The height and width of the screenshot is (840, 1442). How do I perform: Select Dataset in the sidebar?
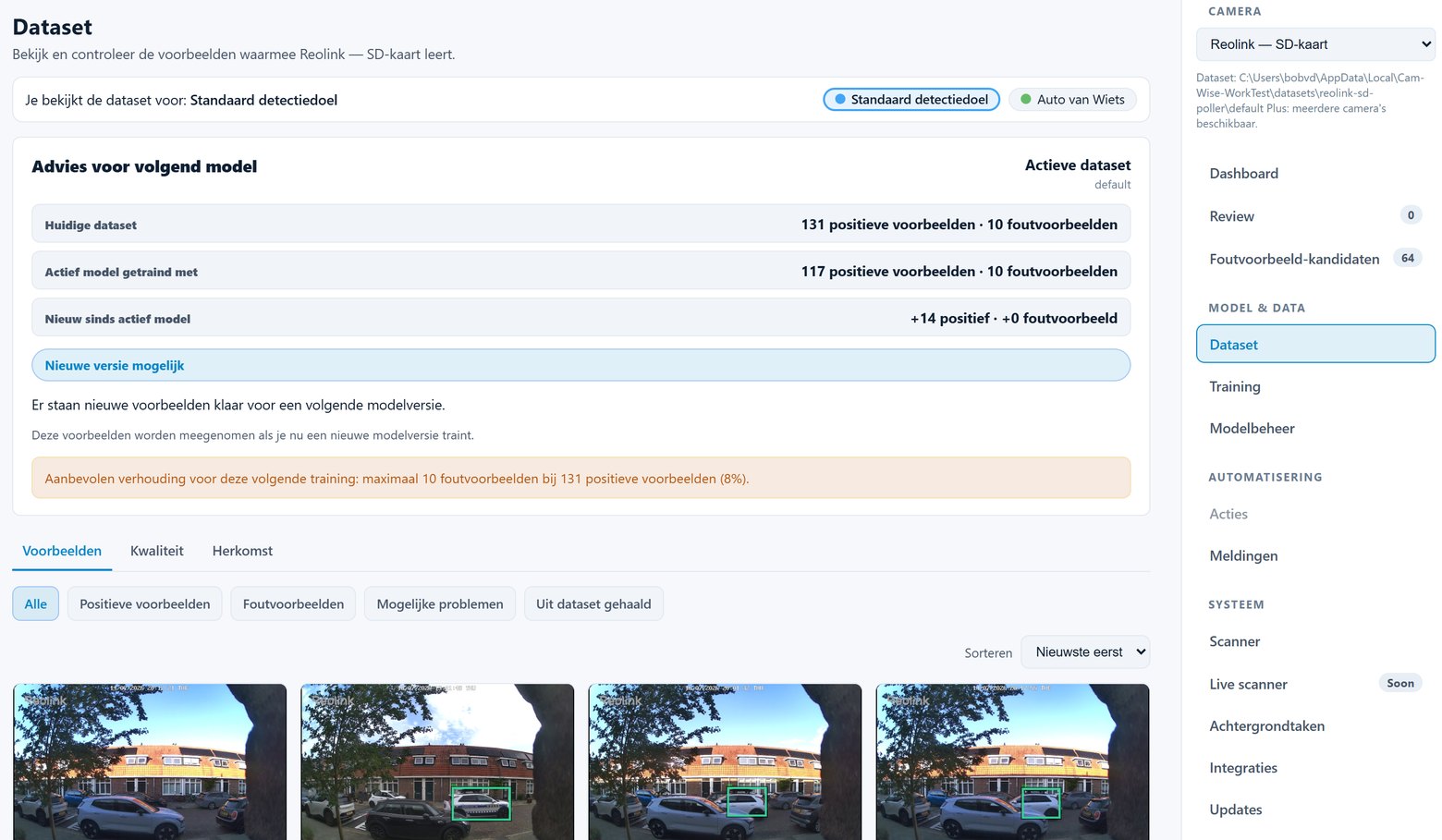tap(1315, 344)
